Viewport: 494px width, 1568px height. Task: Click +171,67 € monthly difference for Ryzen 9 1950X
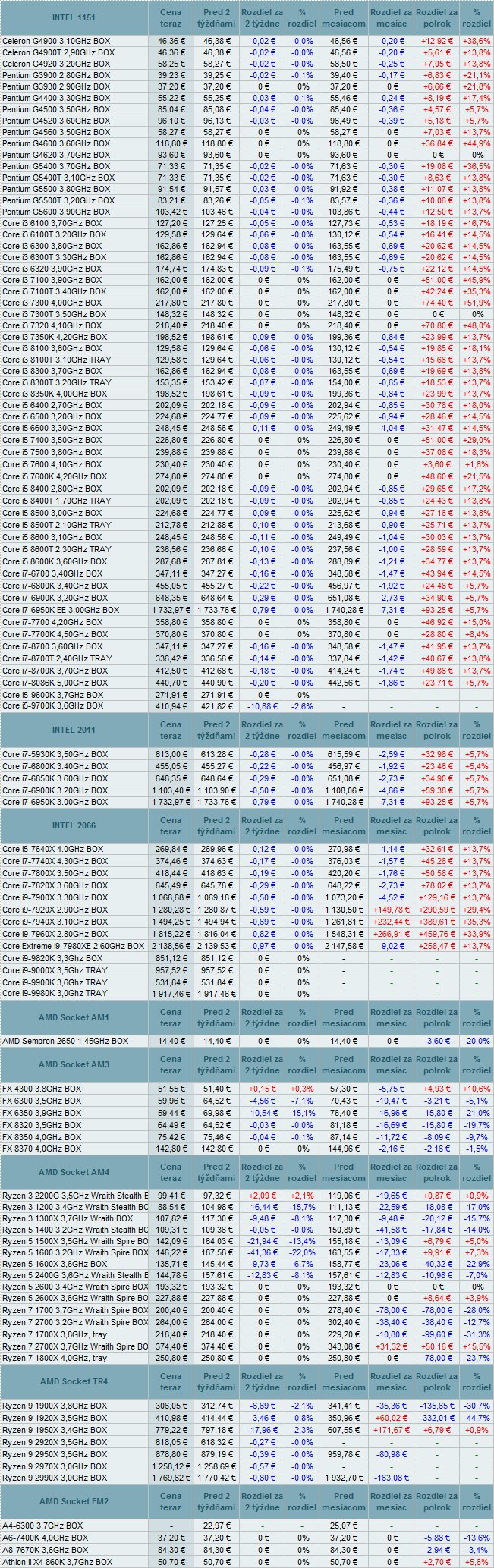pyautogui.click(x=391, y=1430)
